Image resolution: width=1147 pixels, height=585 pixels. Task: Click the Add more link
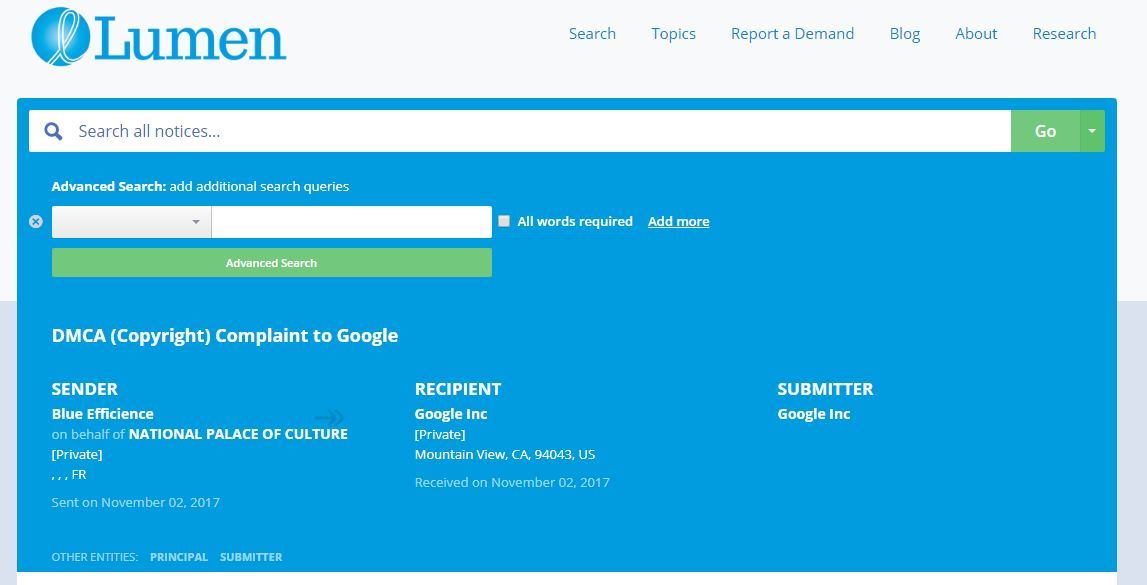pyautogui.click(x=679, y=222)
